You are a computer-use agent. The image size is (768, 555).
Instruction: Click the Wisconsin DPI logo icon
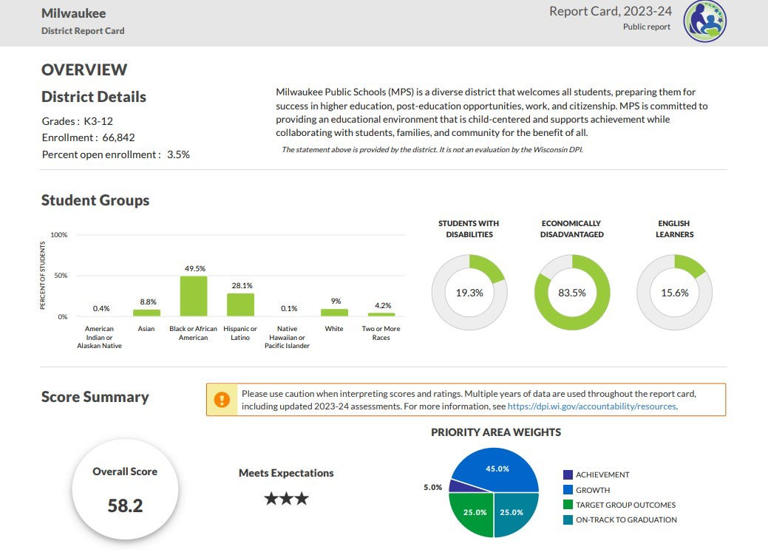(705, 21)
